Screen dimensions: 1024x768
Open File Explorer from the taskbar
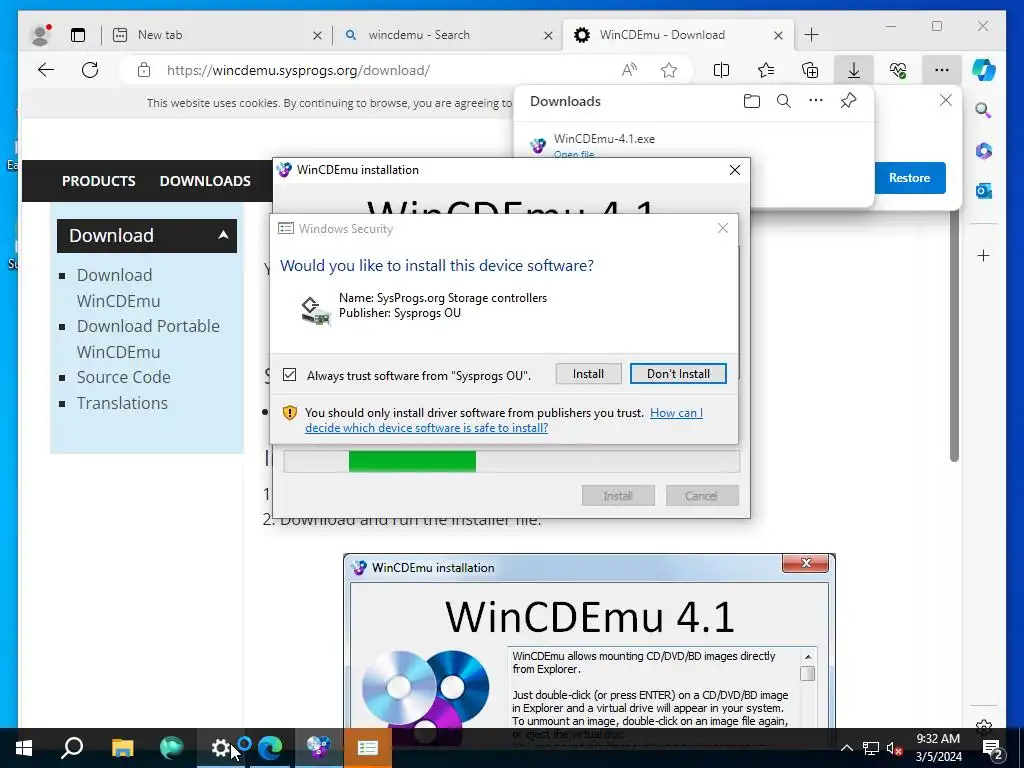(x=122, y=748)
